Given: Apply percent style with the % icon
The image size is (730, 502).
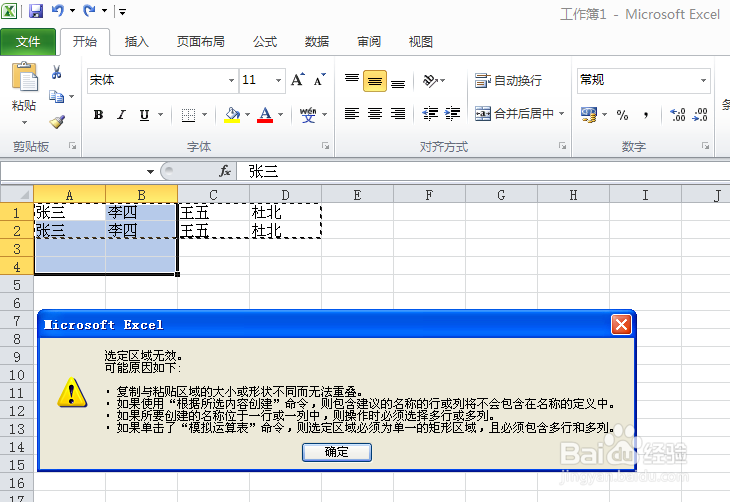Looking at the screenshot, I should pyautogui.click(x=622, y=115).
